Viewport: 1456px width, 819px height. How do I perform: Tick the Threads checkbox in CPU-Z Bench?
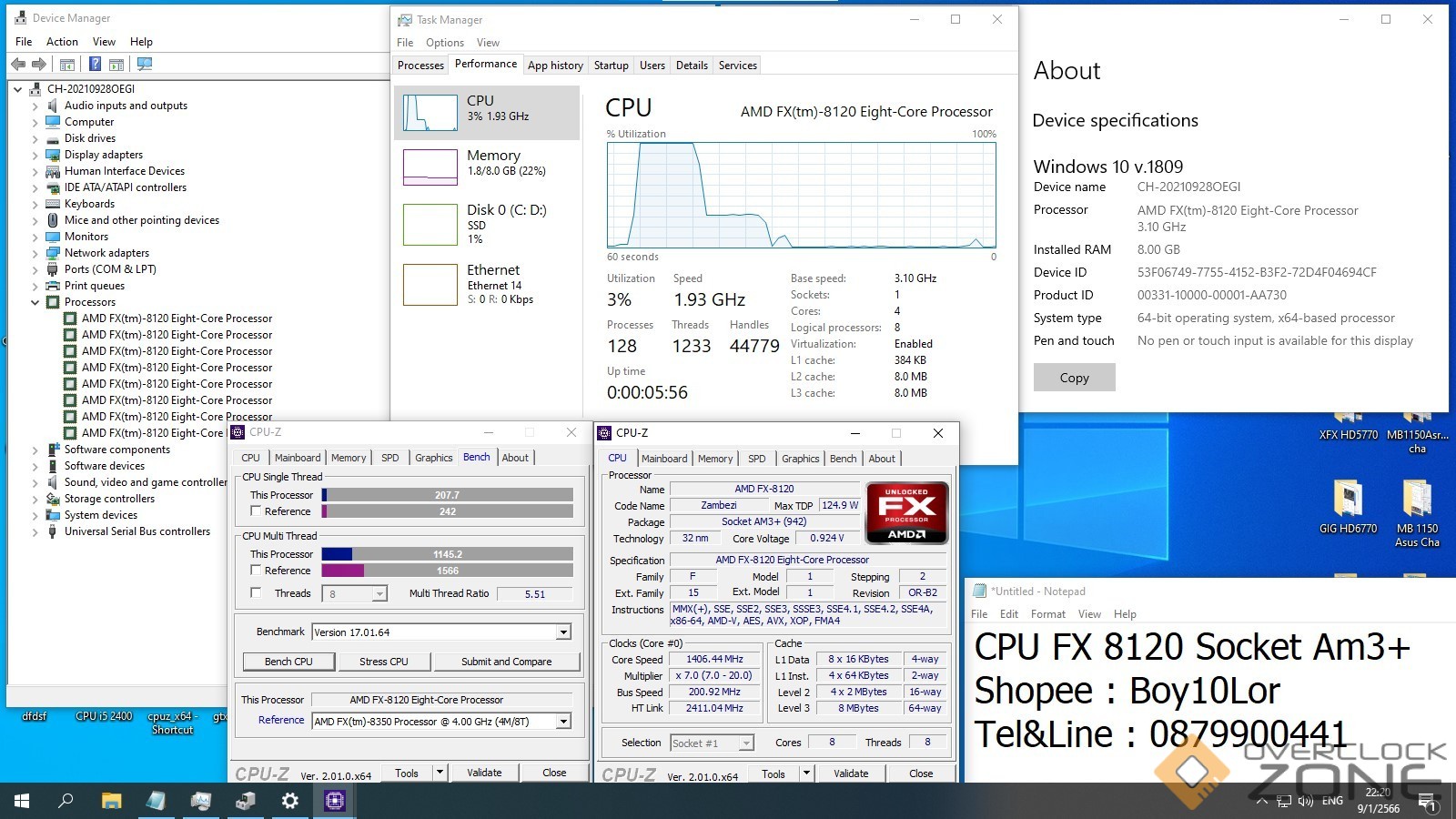(x=256, y=593)
